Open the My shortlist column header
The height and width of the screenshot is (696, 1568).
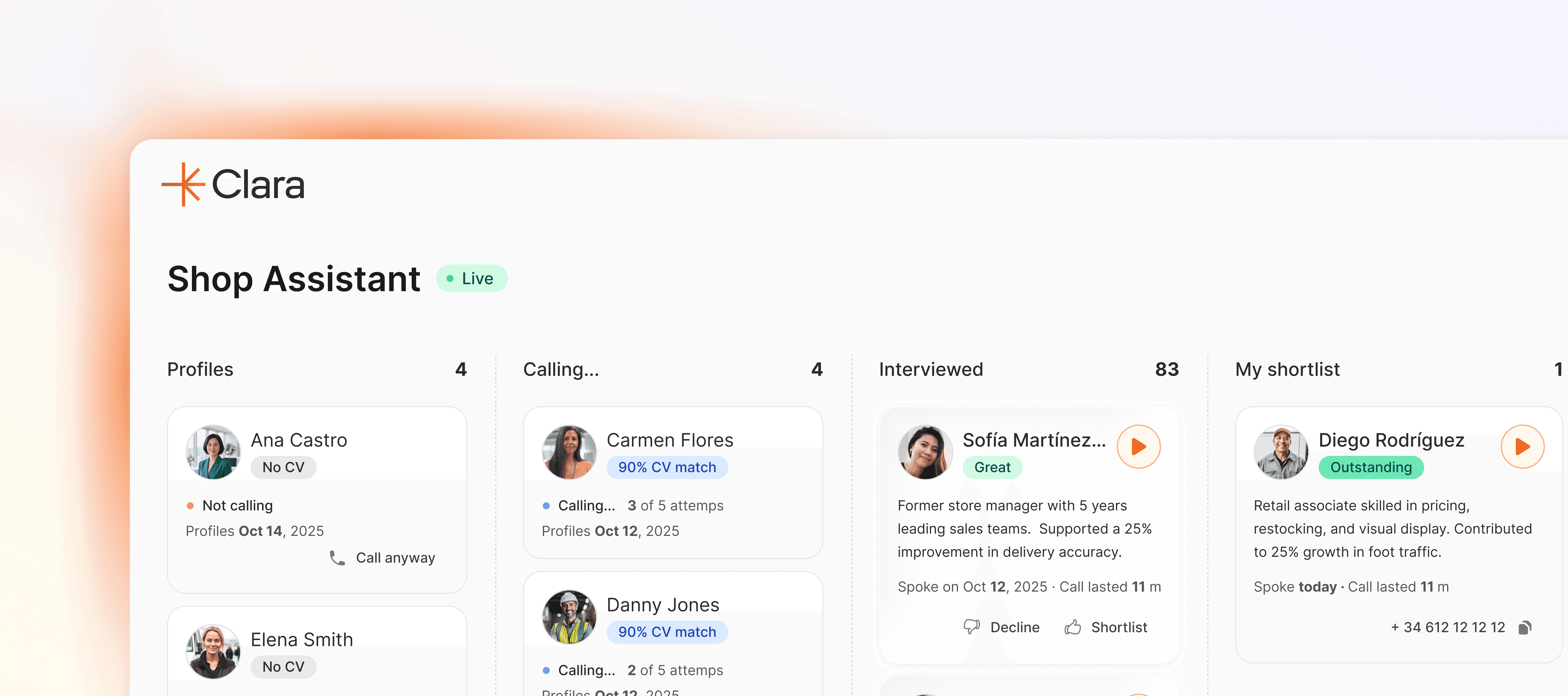point(1287,369)
